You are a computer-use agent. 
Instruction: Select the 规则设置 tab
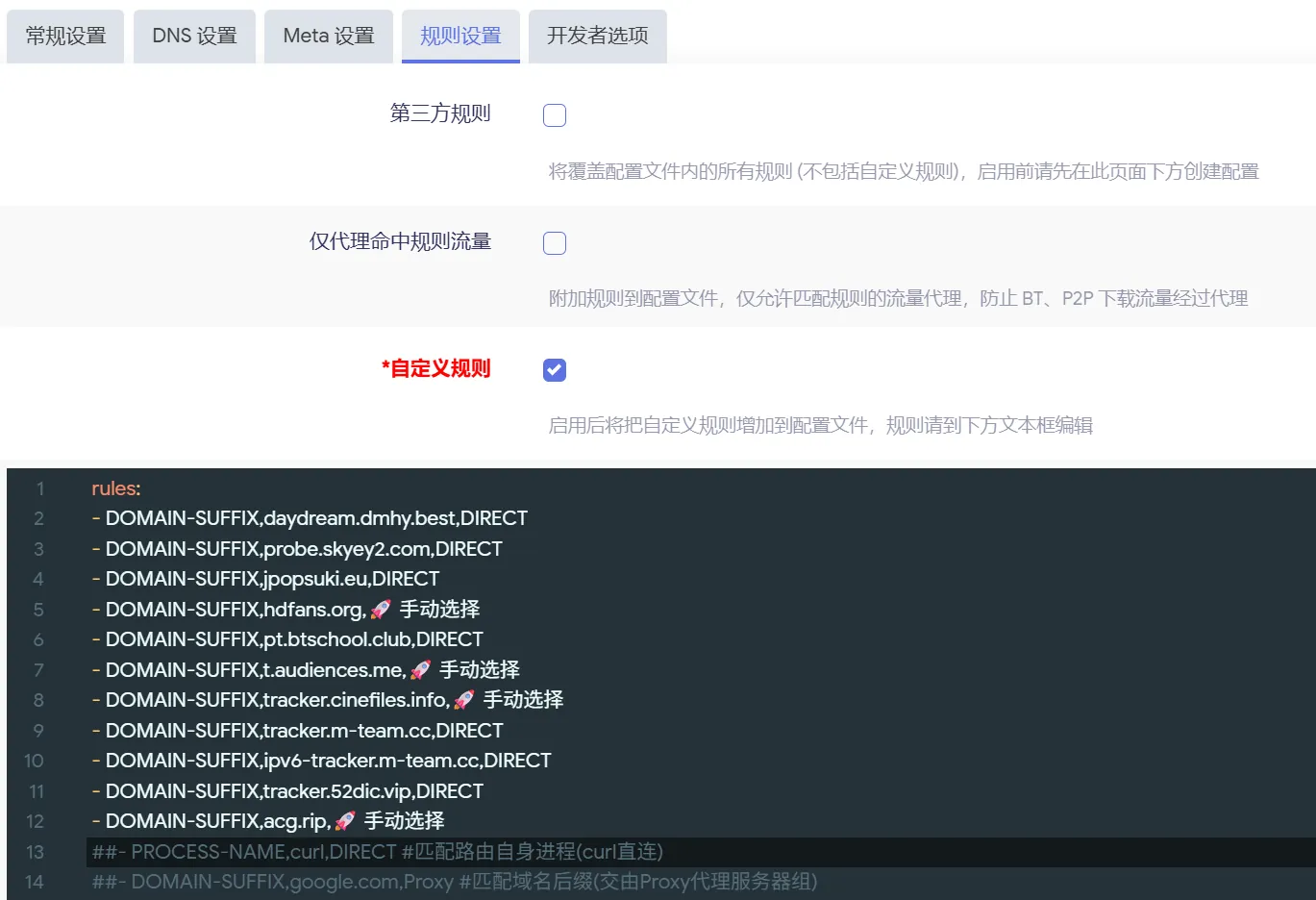tap(460, 36)
